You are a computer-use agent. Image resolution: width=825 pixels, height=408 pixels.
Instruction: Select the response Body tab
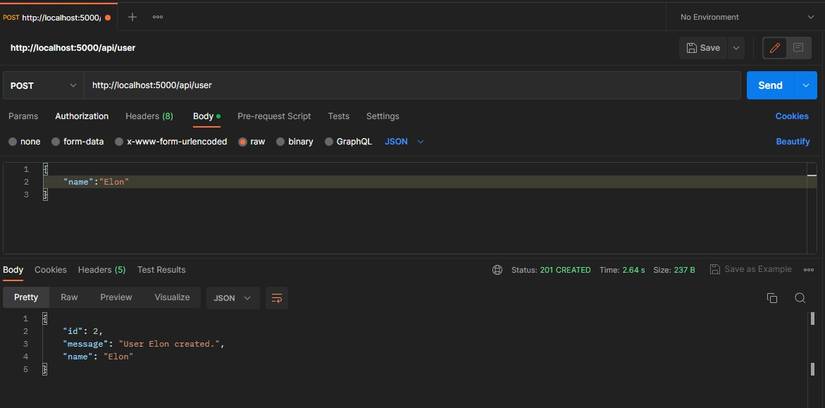(13, 270)
